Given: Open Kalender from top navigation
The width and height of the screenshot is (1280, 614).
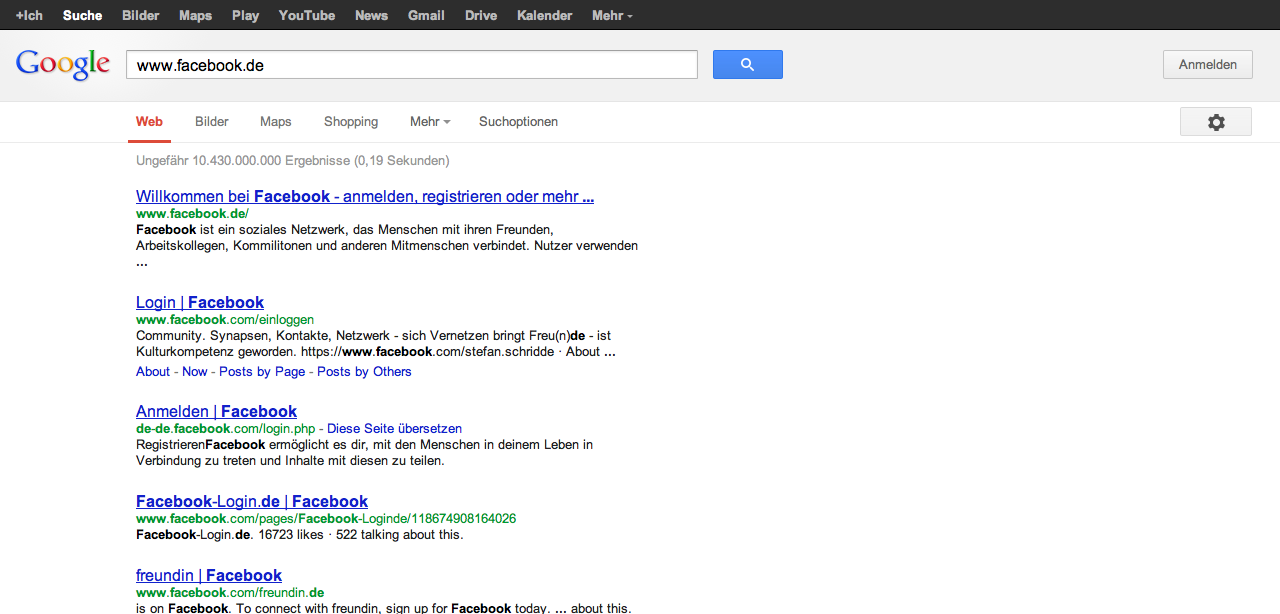Looking at the screenshot, I should point(544,15).
